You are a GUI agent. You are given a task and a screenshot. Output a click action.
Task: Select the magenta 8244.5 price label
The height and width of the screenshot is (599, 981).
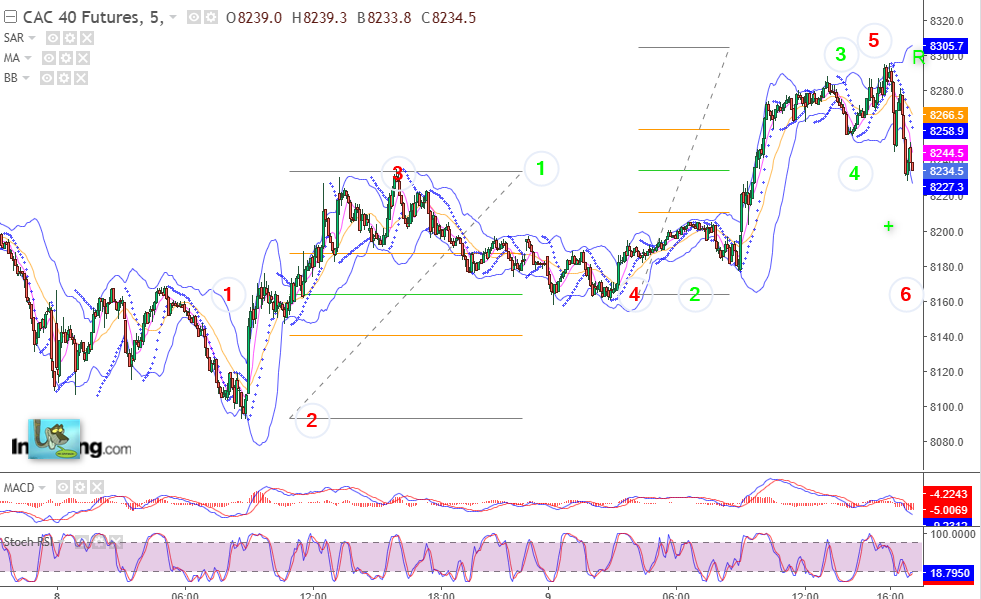[947, 153]
